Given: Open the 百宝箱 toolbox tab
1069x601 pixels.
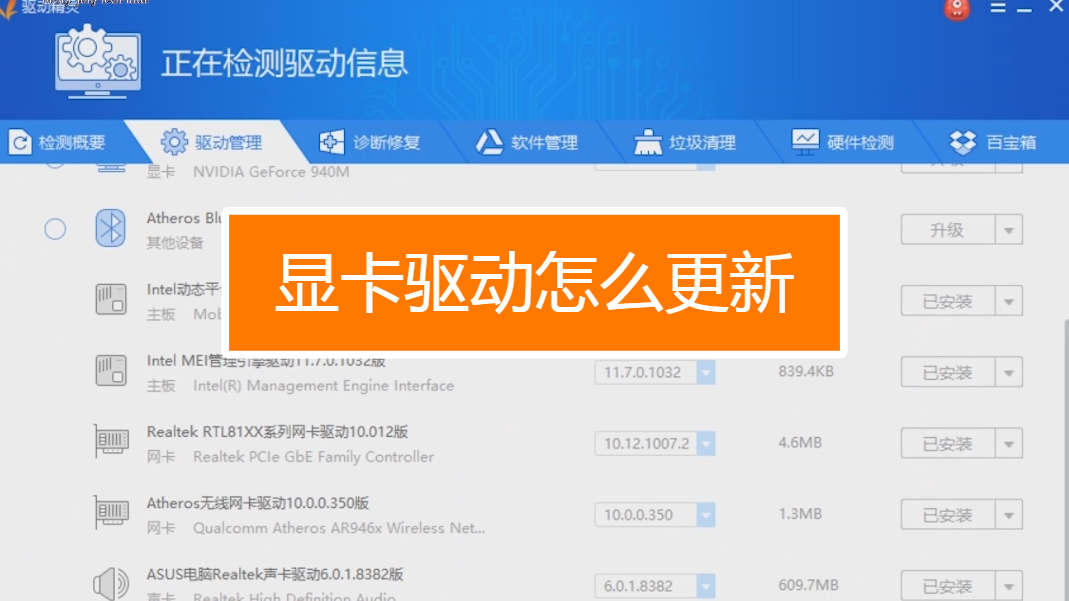Looking at the screenshot, I should point(993,142).
